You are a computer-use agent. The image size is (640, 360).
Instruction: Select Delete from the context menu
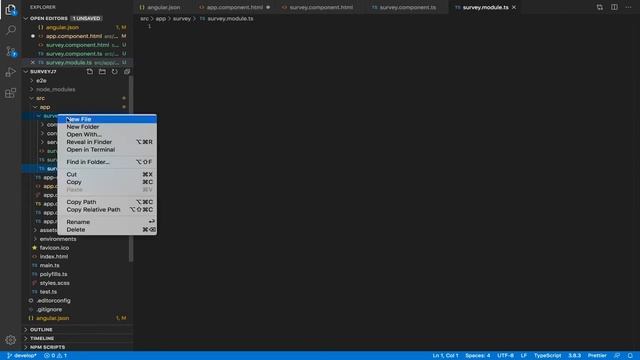[107, 230]
